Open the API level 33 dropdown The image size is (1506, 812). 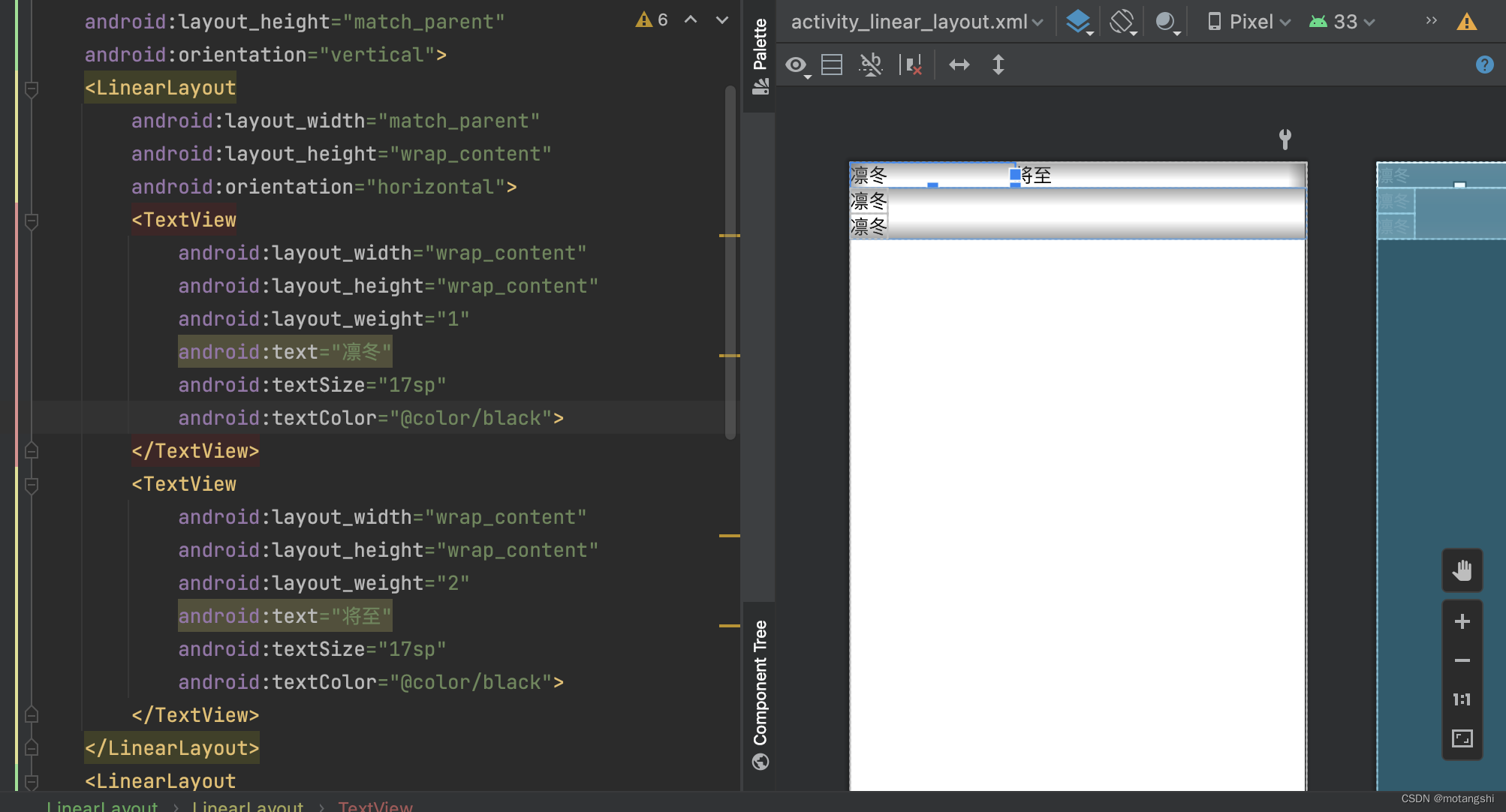(x=1342, y=22)
